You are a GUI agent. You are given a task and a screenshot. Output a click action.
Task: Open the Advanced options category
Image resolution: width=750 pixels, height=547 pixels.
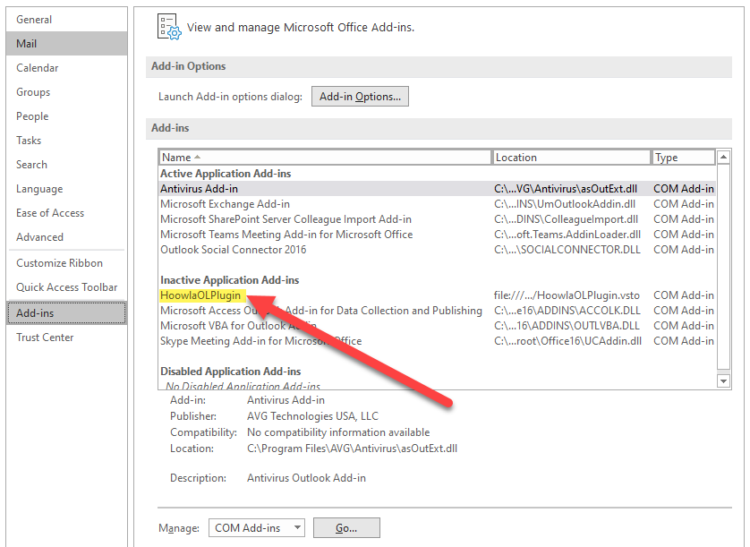[40, 237]
